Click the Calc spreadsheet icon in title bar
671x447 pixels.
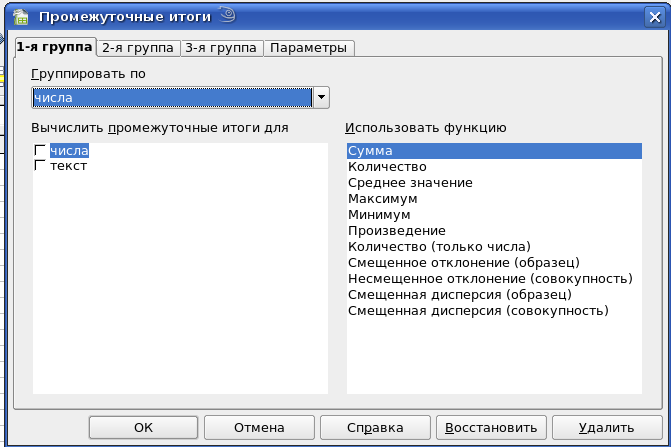pos(21,17)
